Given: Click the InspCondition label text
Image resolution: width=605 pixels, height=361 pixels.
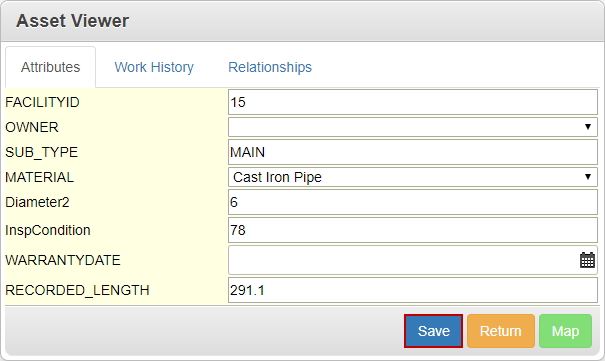Looking at the screenshot, I should coord(48,230).
